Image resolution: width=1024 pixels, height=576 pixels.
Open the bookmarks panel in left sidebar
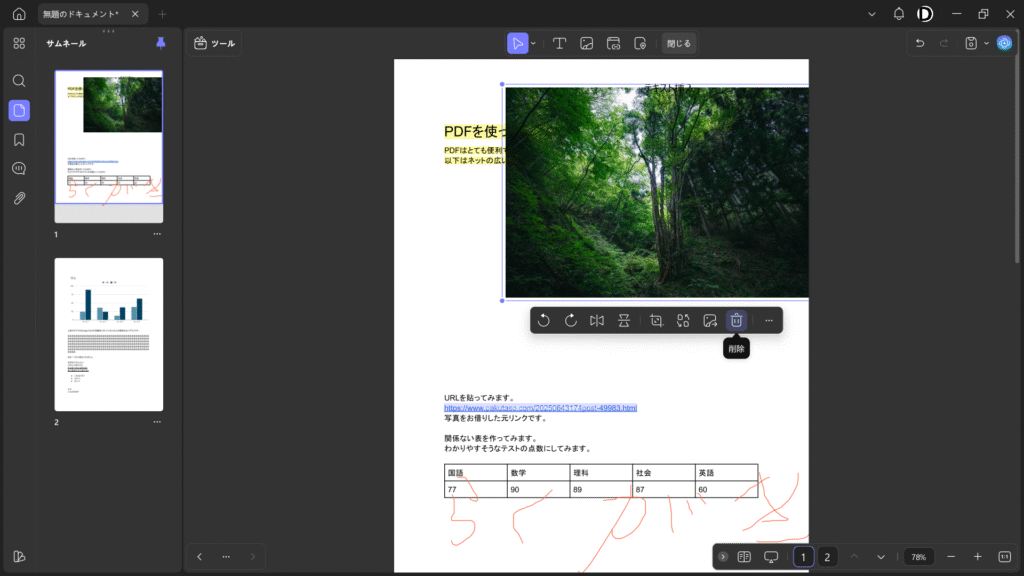(19, 139)
